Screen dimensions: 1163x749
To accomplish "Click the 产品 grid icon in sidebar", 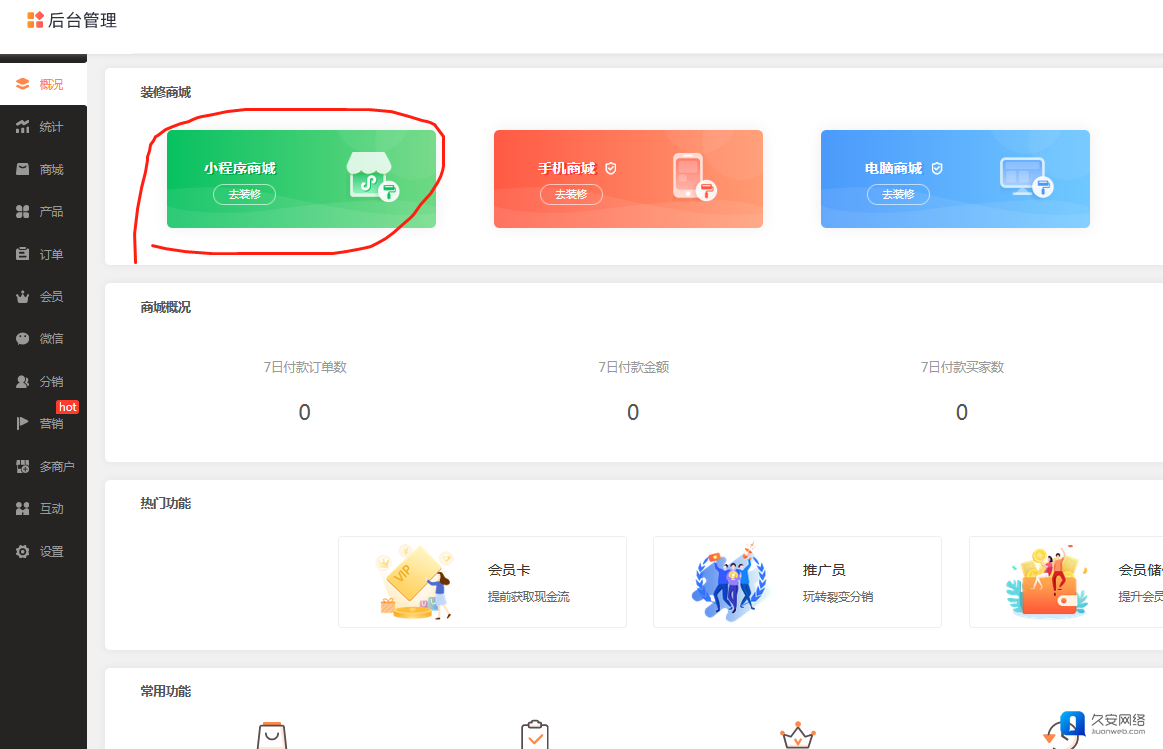I will (x=22, y=211).
